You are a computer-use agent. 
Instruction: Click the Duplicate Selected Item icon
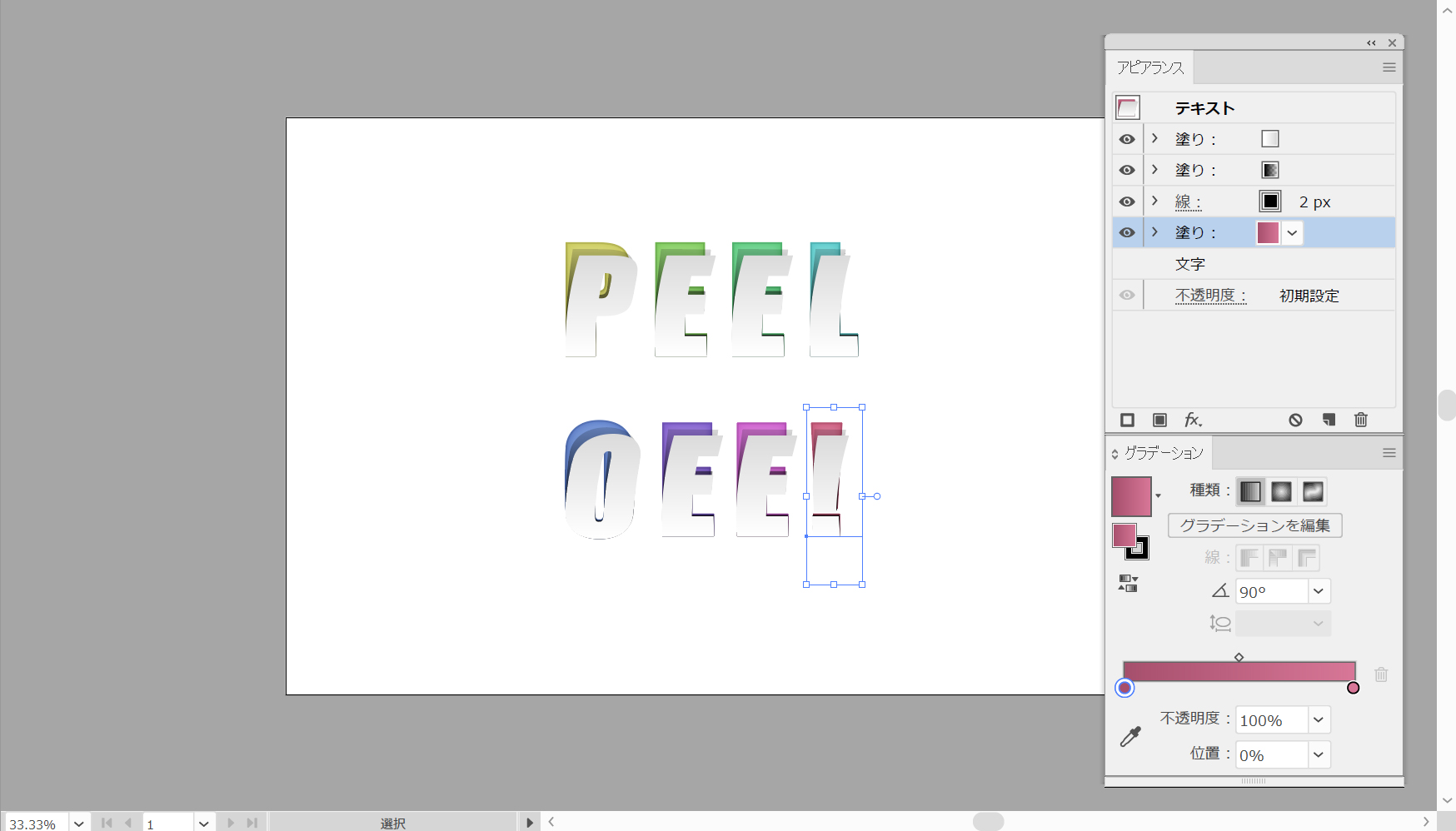(x=1329, y=420)
